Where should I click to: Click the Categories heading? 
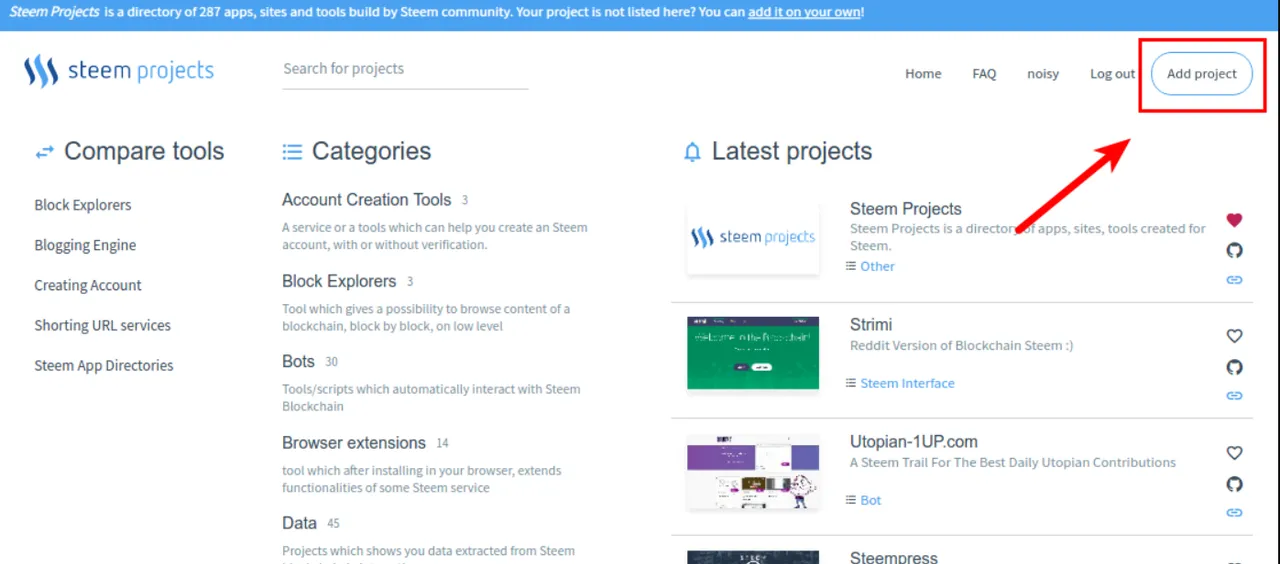372,152
